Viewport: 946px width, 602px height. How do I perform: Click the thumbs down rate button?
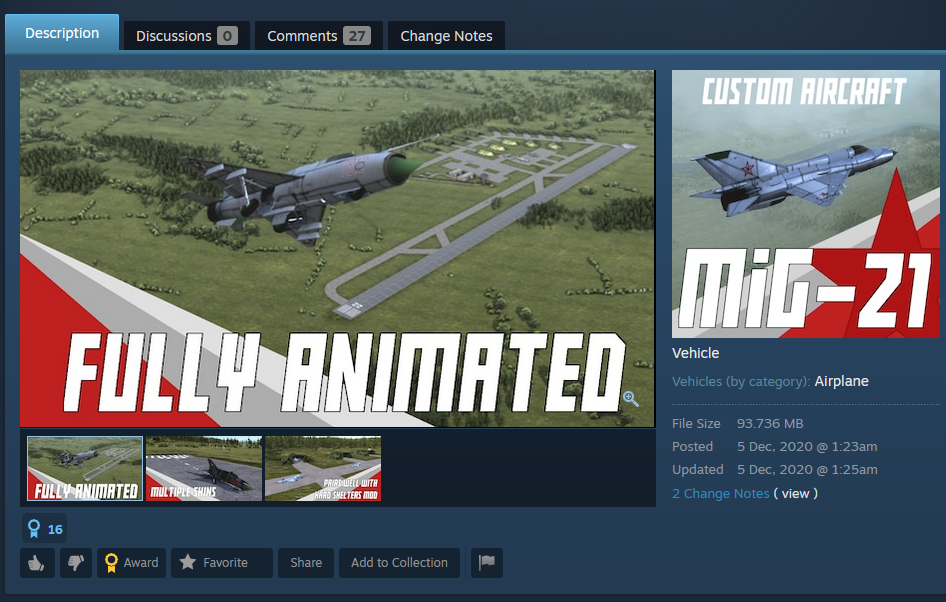pyautogui.click(x=76, y=563)
